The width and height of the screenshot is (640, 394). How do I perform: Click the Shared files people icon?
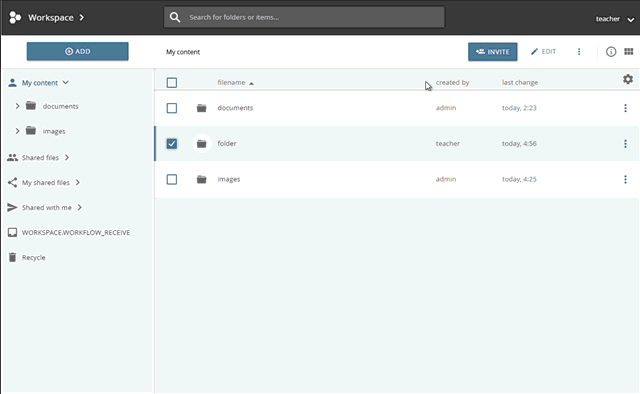(x=12, y=157)
